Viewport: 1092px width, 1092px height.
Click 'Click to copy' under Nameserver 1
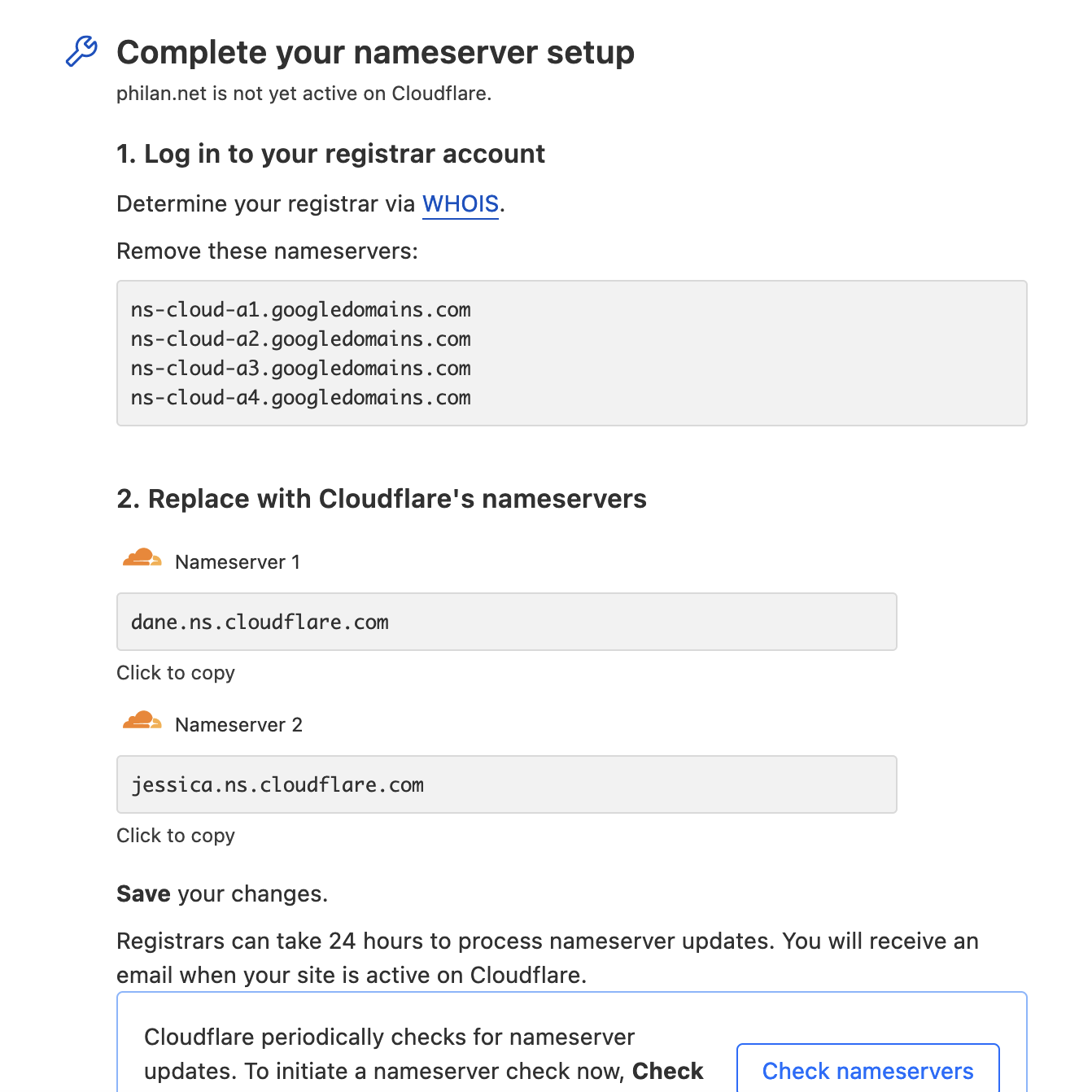(176, 673)
